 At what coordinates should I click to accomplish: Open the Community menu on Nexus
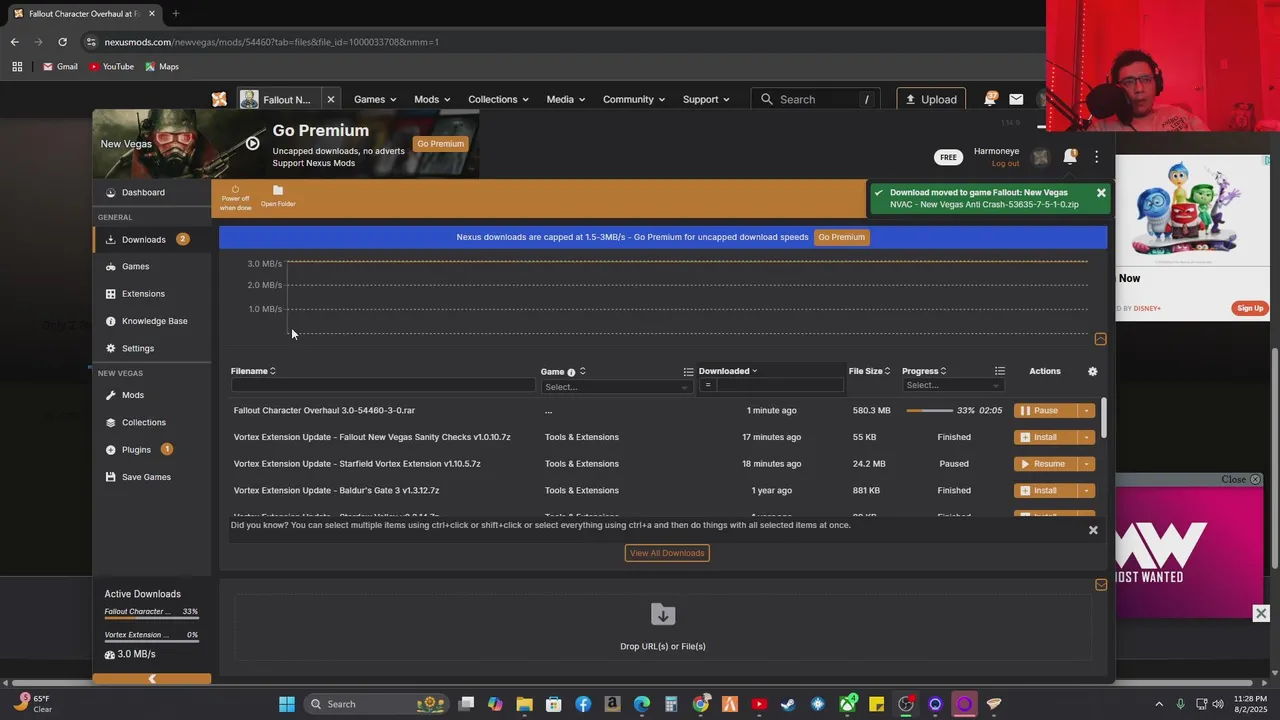click(635, 99)
